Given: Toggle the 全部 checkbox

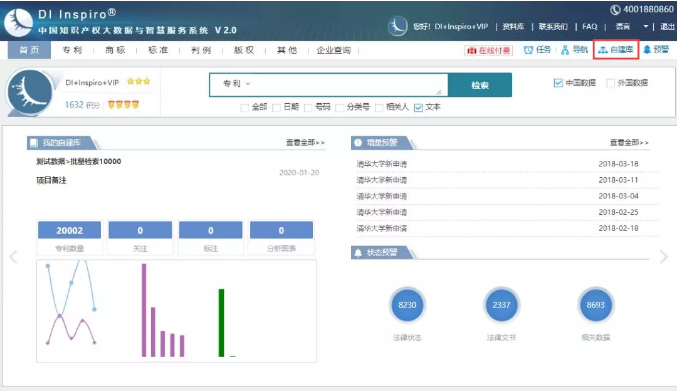Looking at the screenshot, I should click(x=244, y=107).
